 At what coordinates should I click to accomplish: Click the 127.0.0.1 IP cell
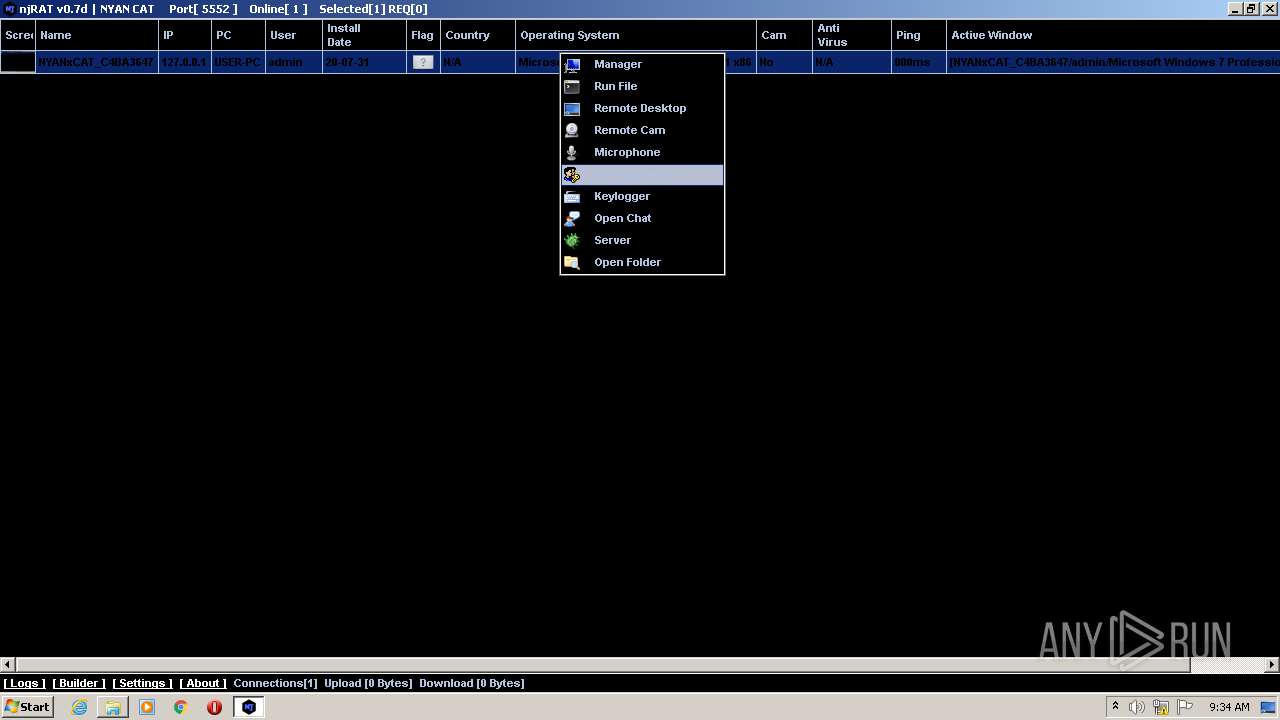coord(185,62)
